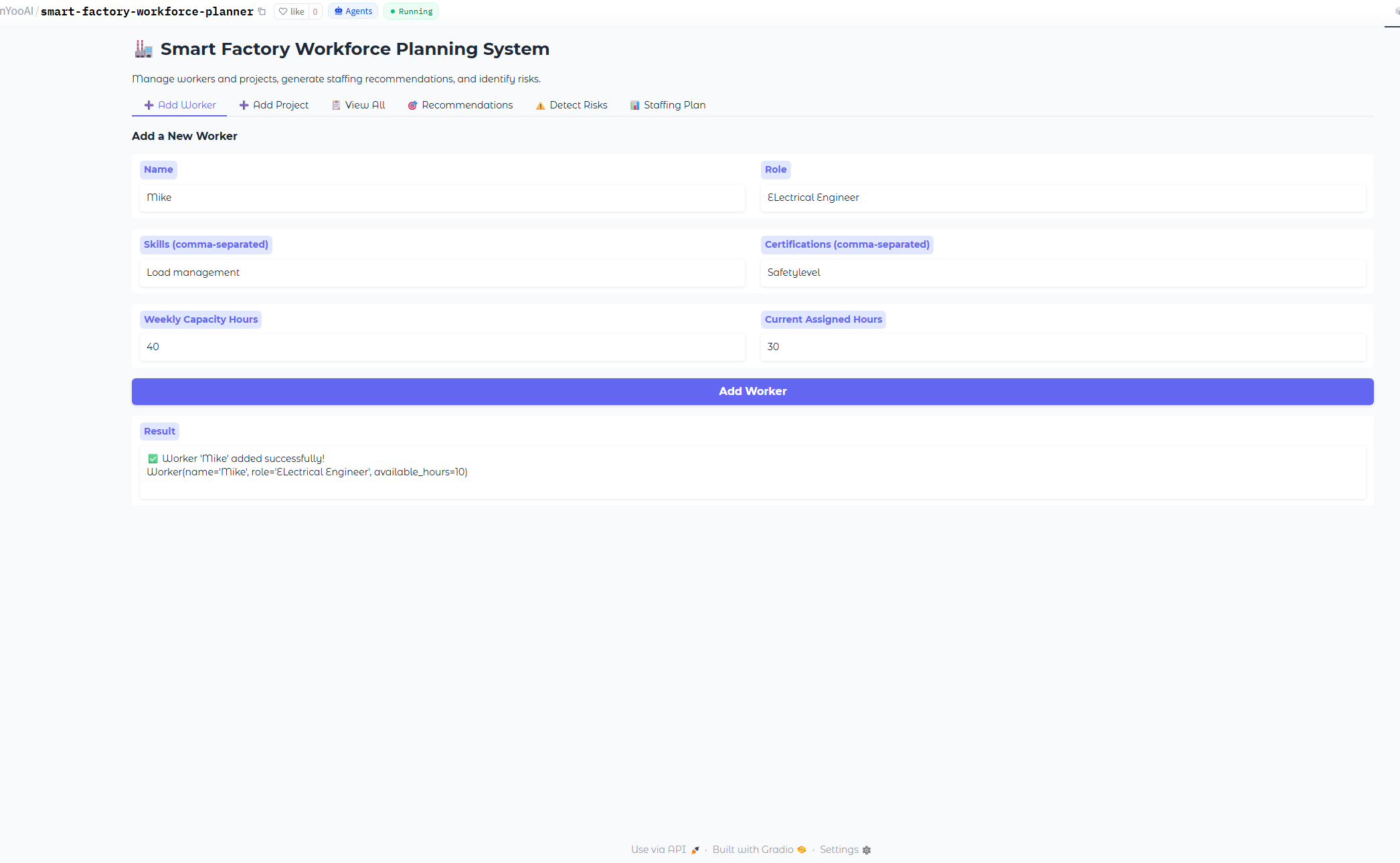
Task: Click the Name field label
Action: (x=159, y=169)
